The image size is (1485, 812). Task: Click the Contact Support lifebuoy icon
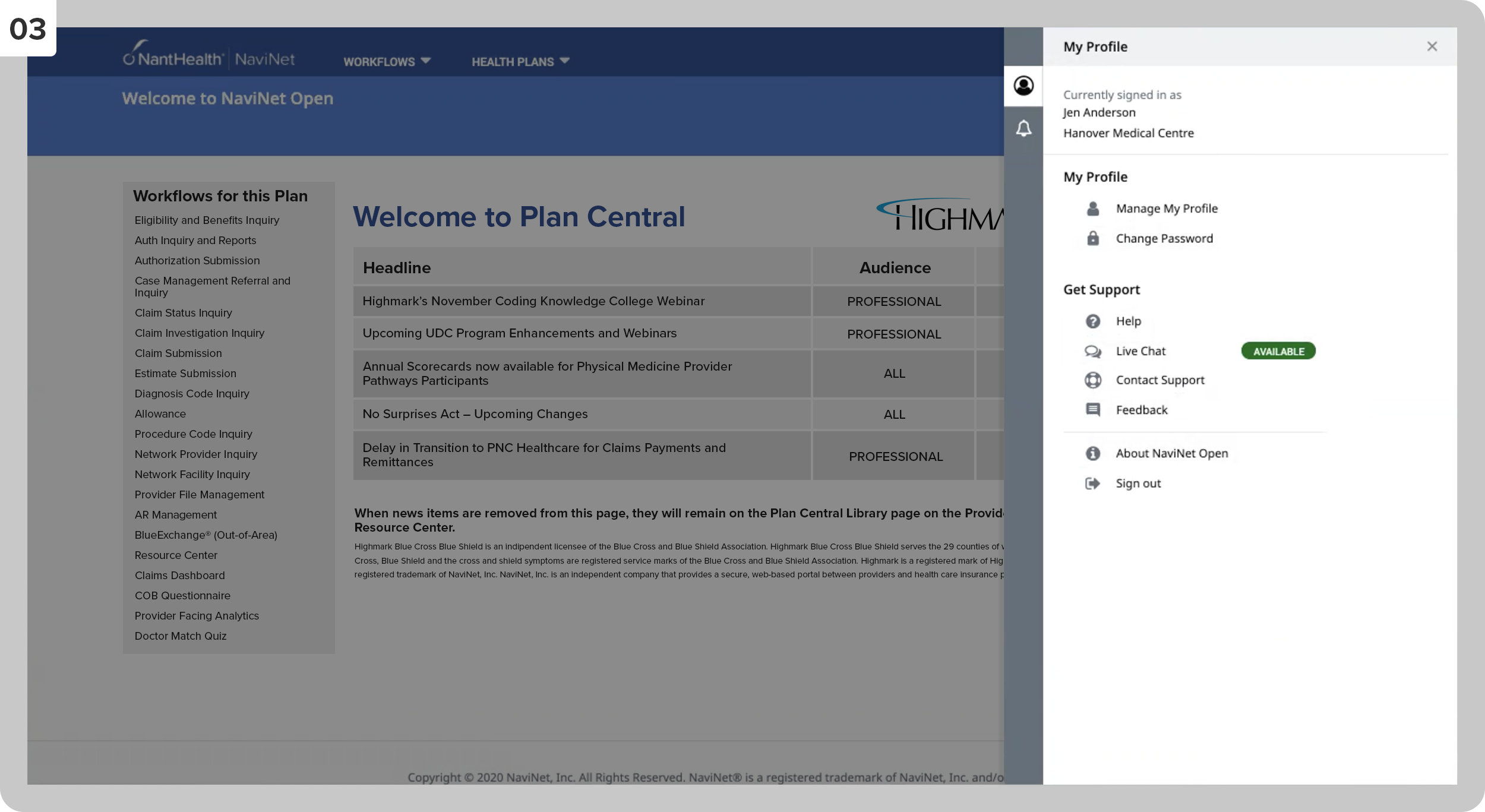pyautogui.click(x=1093, y=380)
